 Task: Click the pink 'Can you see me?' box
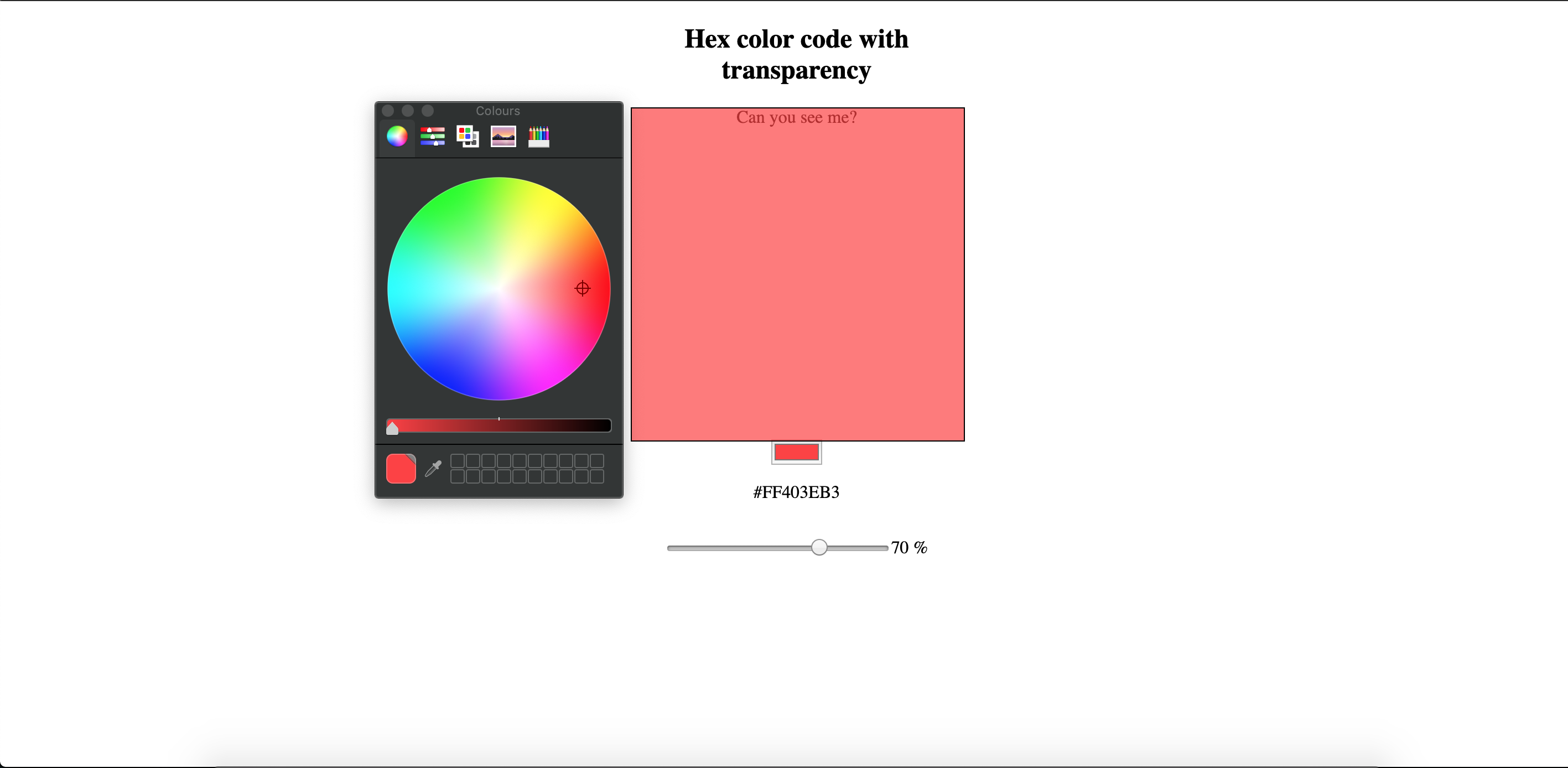click(796, 274)
